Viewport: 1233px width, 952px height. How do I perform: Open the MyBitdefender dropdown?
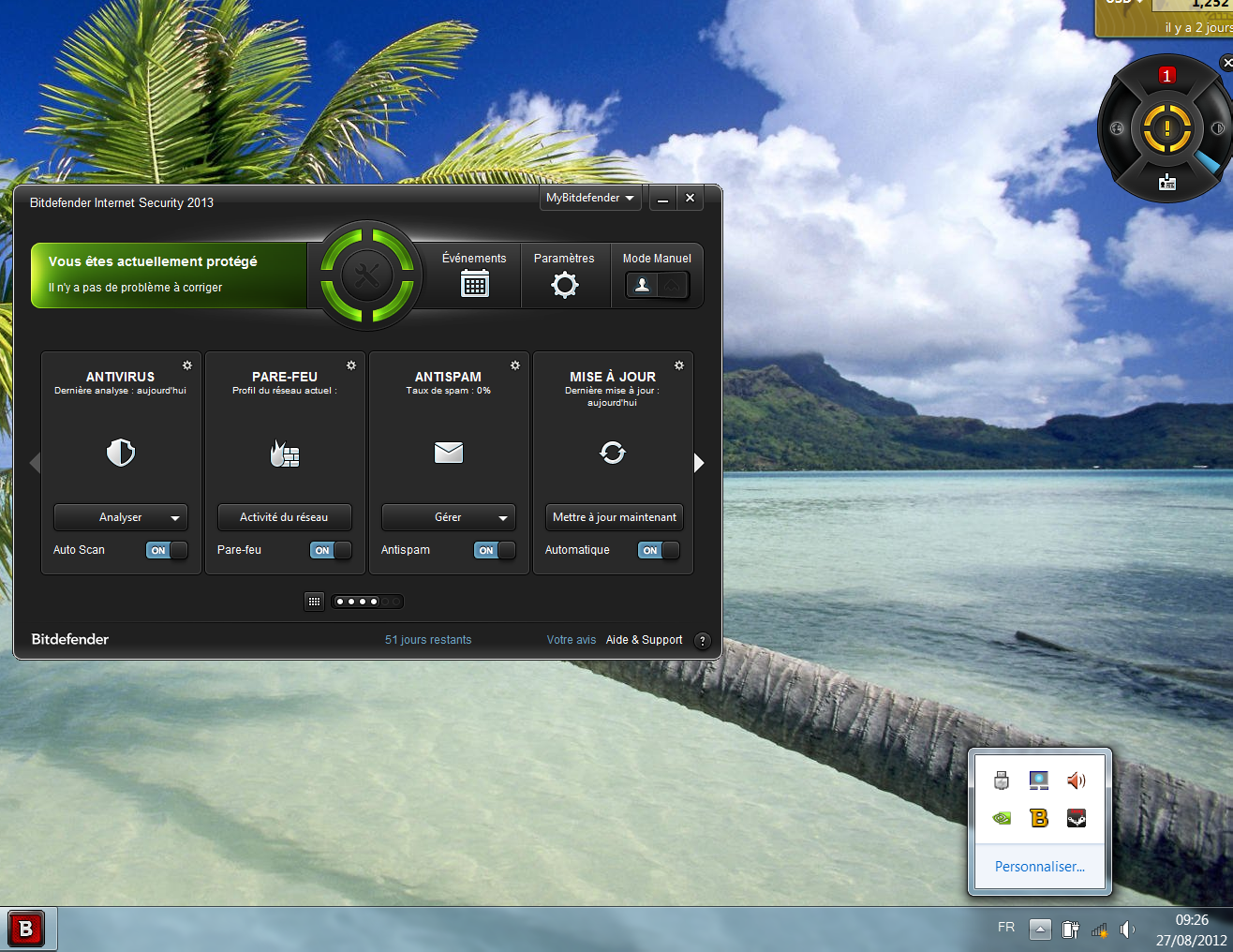(590, 198)
